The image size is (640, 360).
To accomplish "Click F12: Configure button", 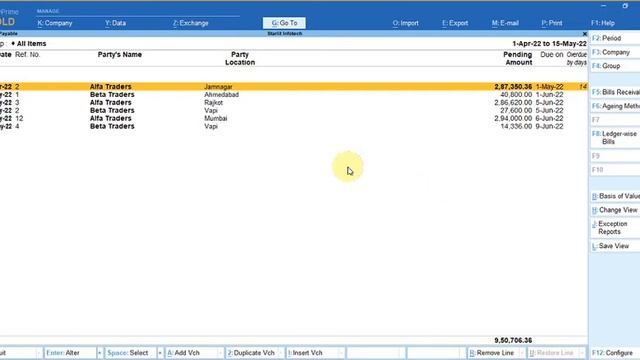I will click(x=615, y=353).
